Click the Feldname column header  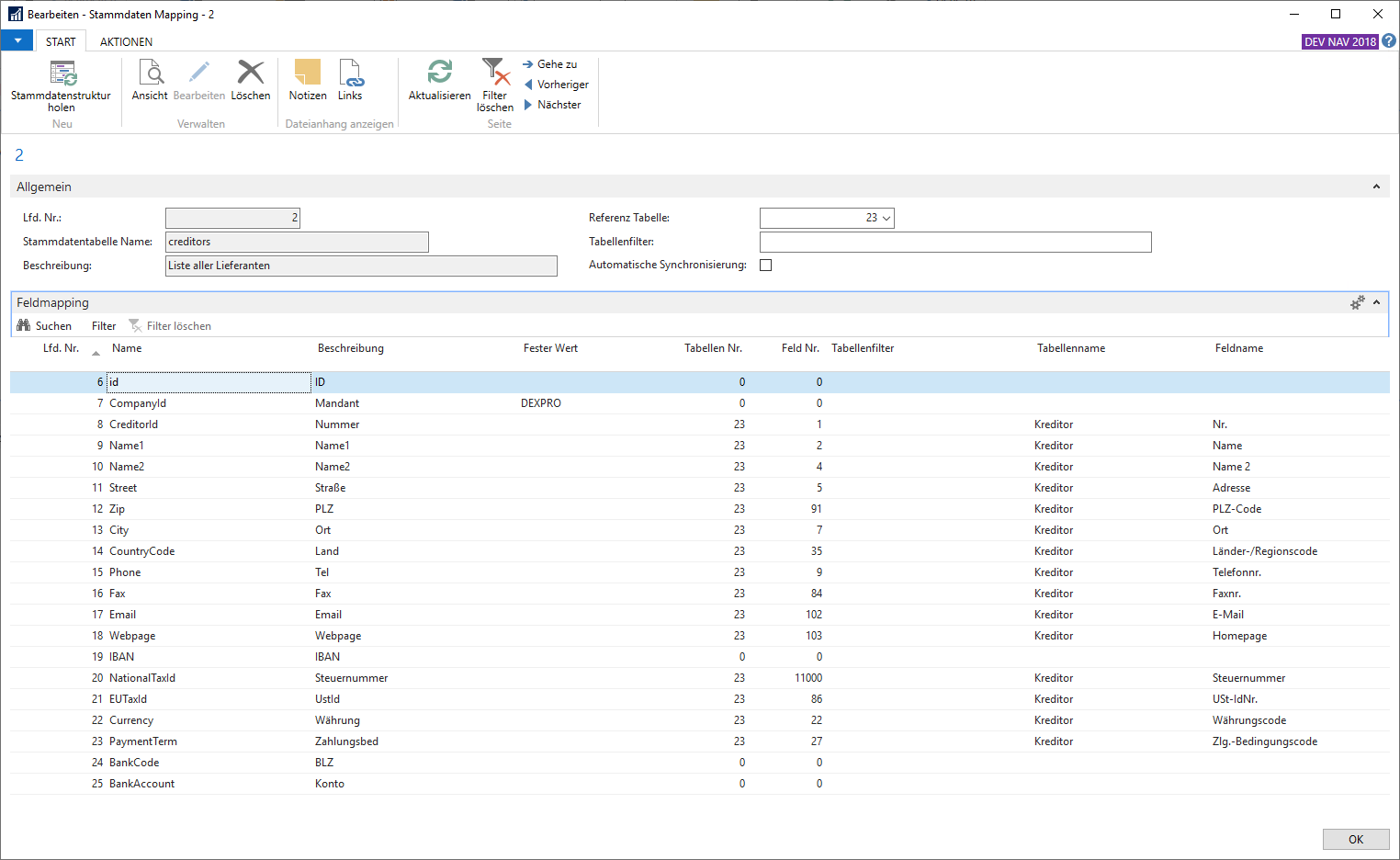point(1238,348)
